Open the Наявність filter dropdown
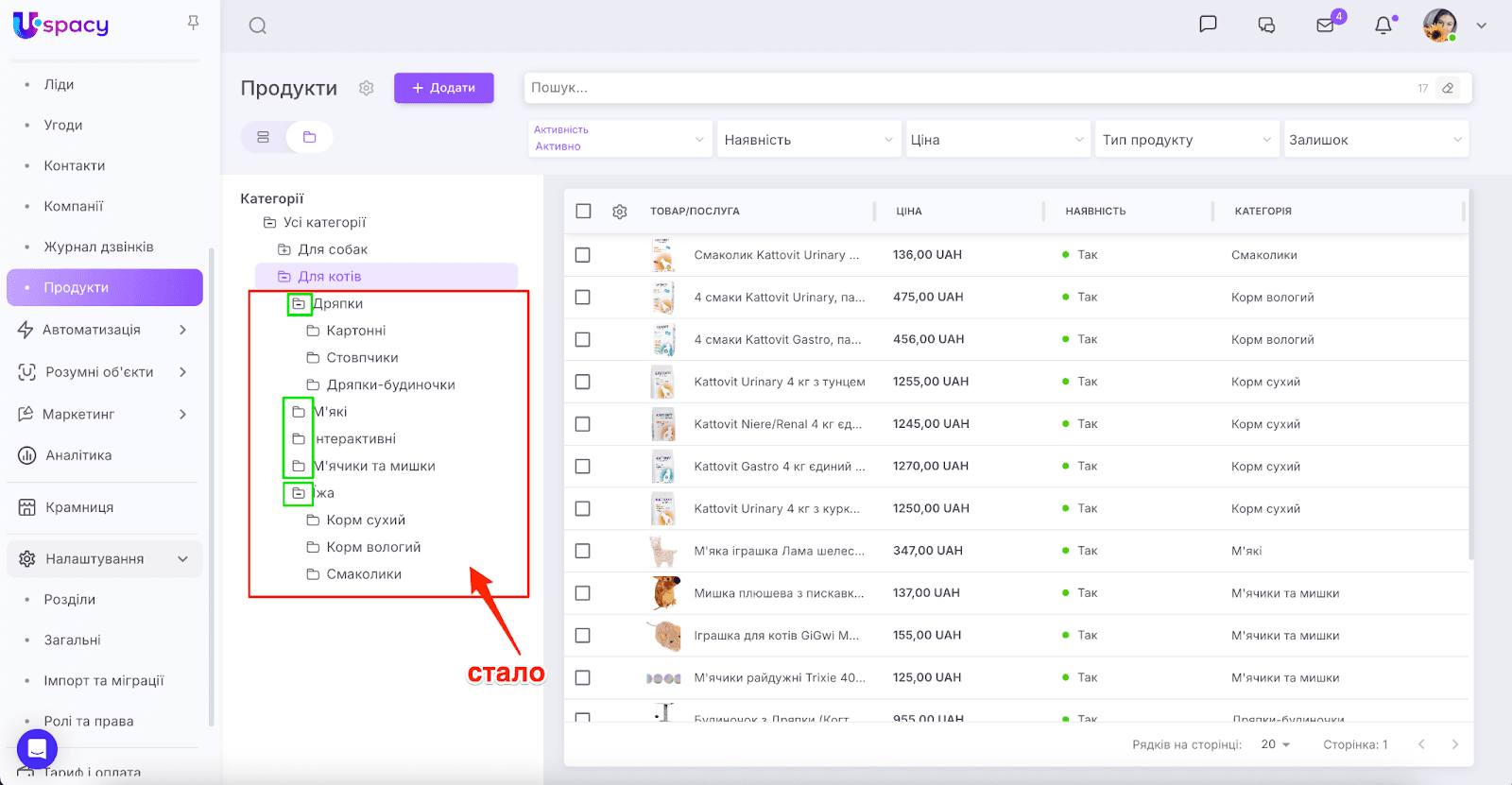 click(808, 140)
